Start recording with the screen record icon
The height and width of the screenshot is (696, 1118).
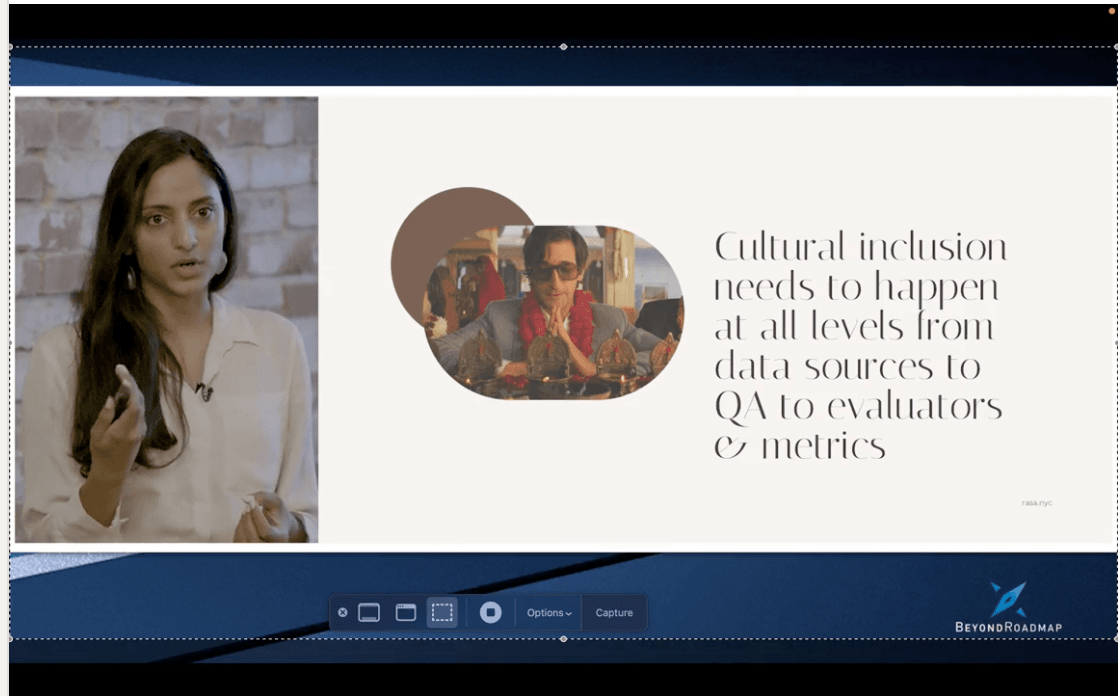click(x=490, y=613)
